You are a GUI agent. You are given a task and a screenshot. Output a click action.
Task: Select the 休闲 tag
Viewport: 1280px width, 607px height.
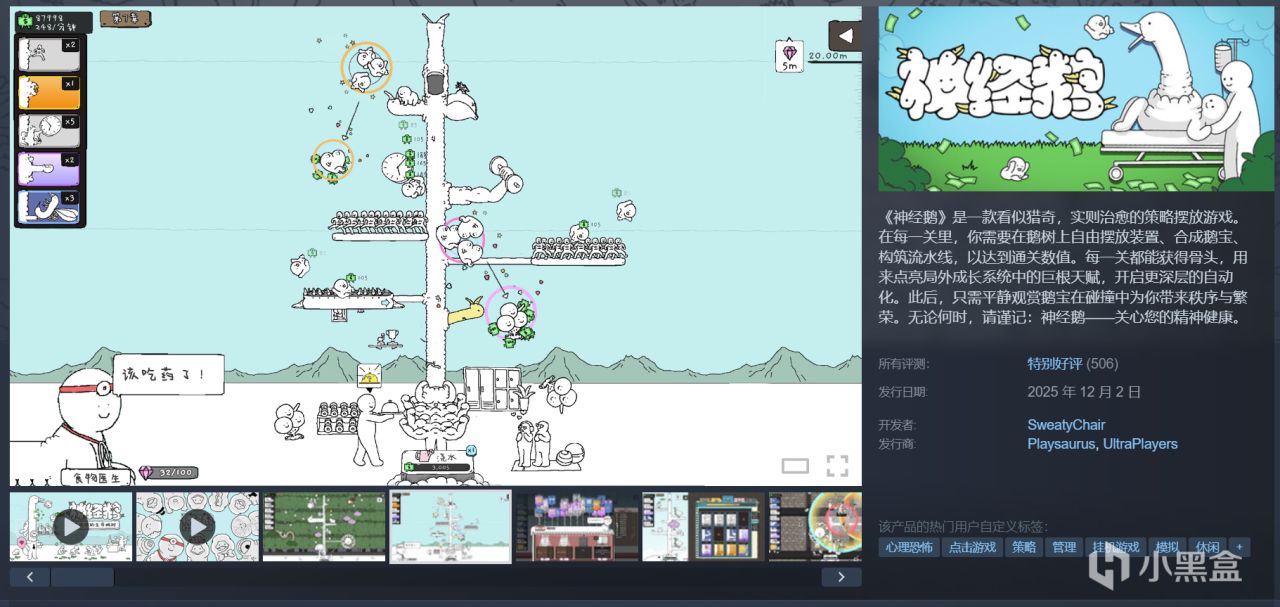1207,547
